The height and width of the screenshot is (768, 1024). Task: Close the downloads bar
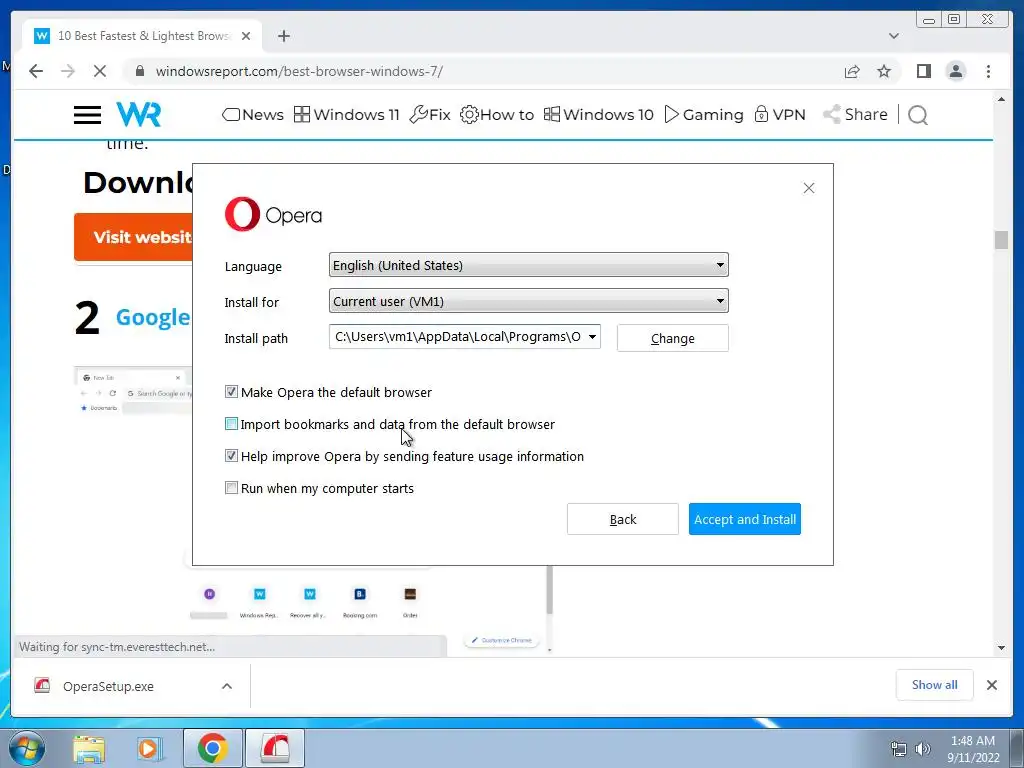click(x=991, y=685)
